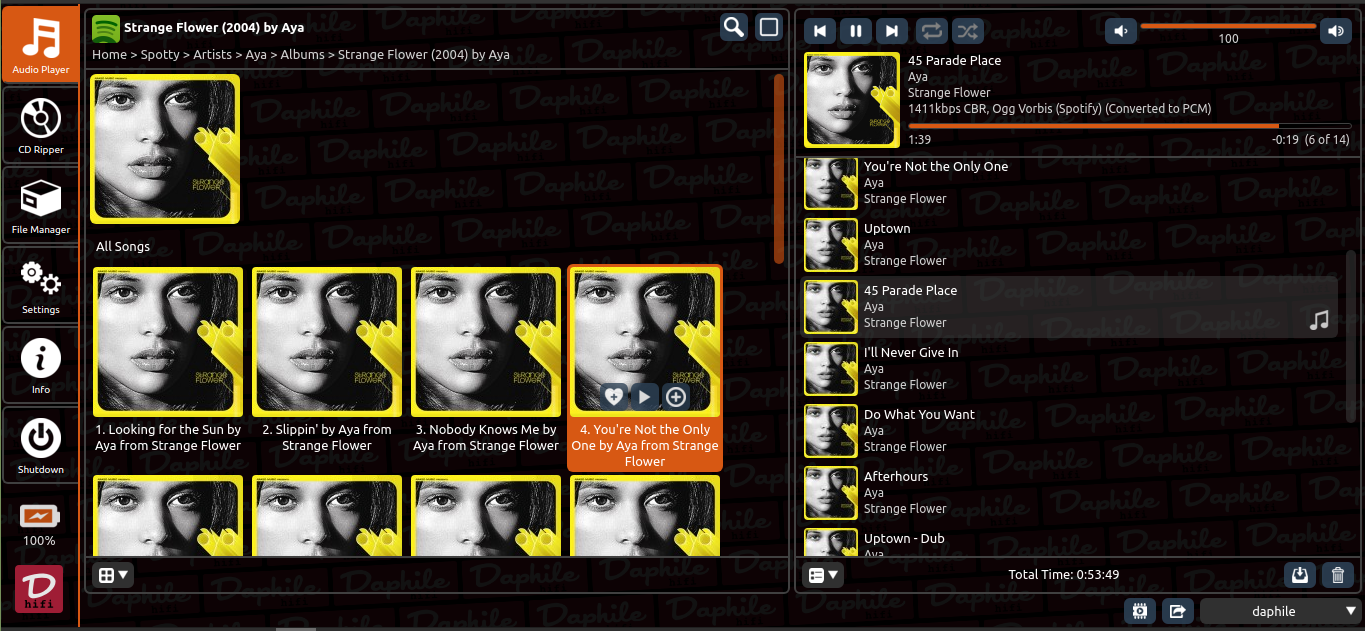Click the Spotify icon beside album title
Screen dimensions: 1365x631
[x=106, y=28]
